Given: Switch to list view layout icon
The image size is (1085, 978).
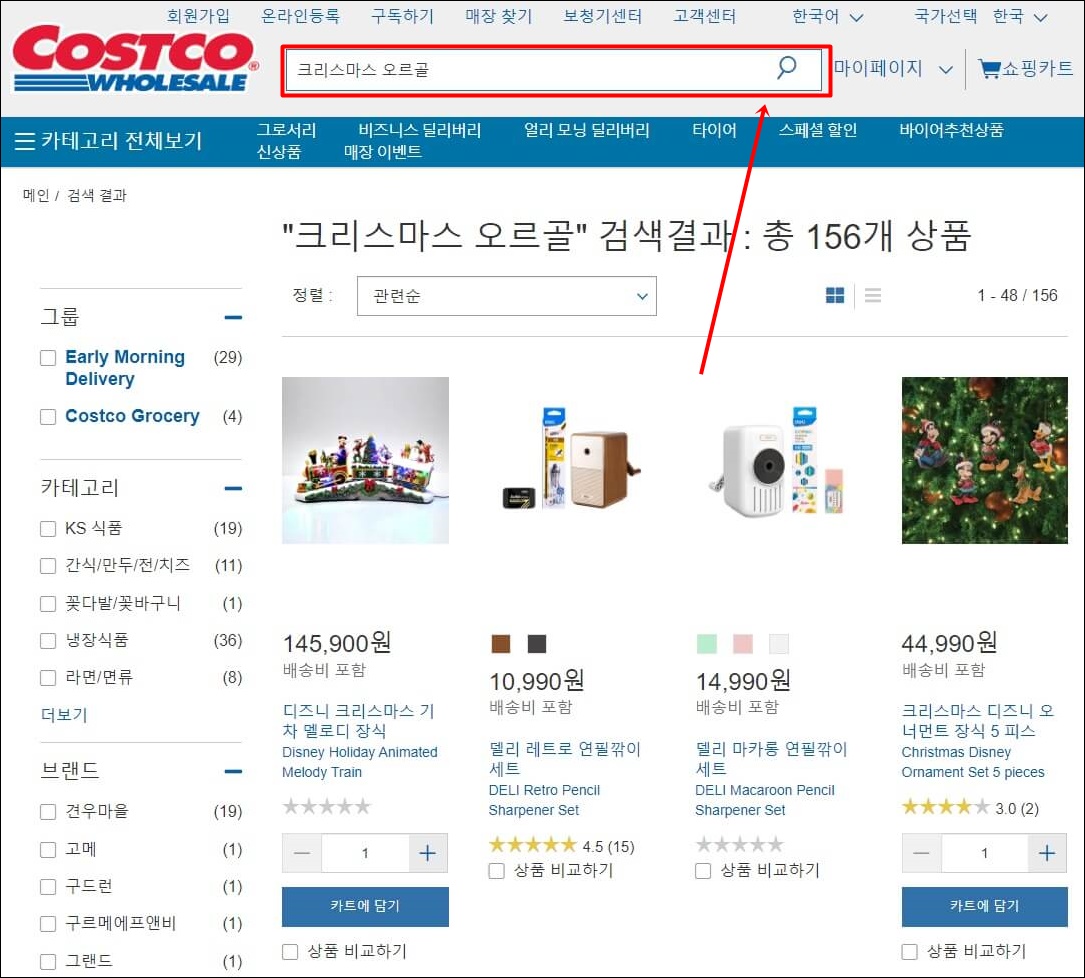Looking at the screenshot, I should 872,296.
